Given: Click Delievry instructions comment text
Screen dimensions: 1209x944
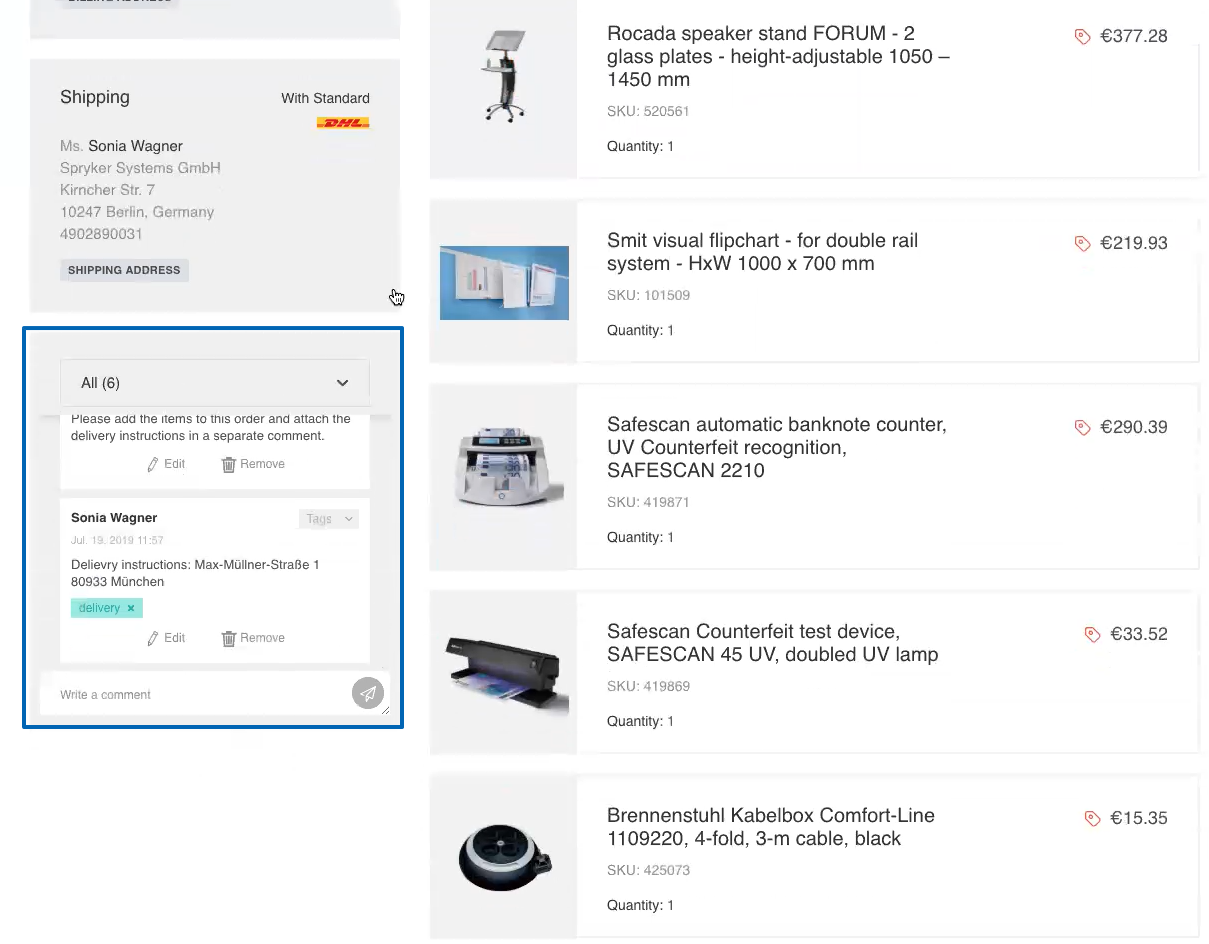Looking at the screenshot, I should tap(195, 573).
